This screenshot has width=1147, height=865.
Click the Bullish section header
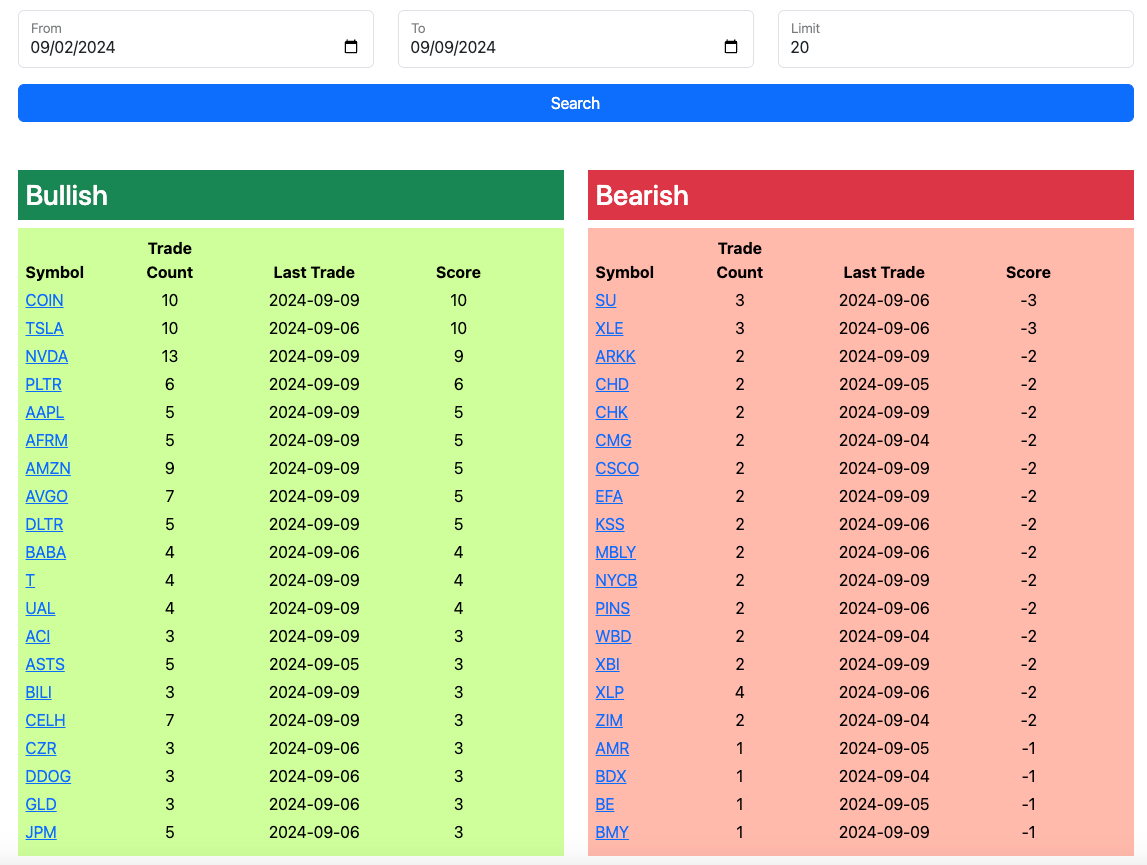tap(291, 195)
